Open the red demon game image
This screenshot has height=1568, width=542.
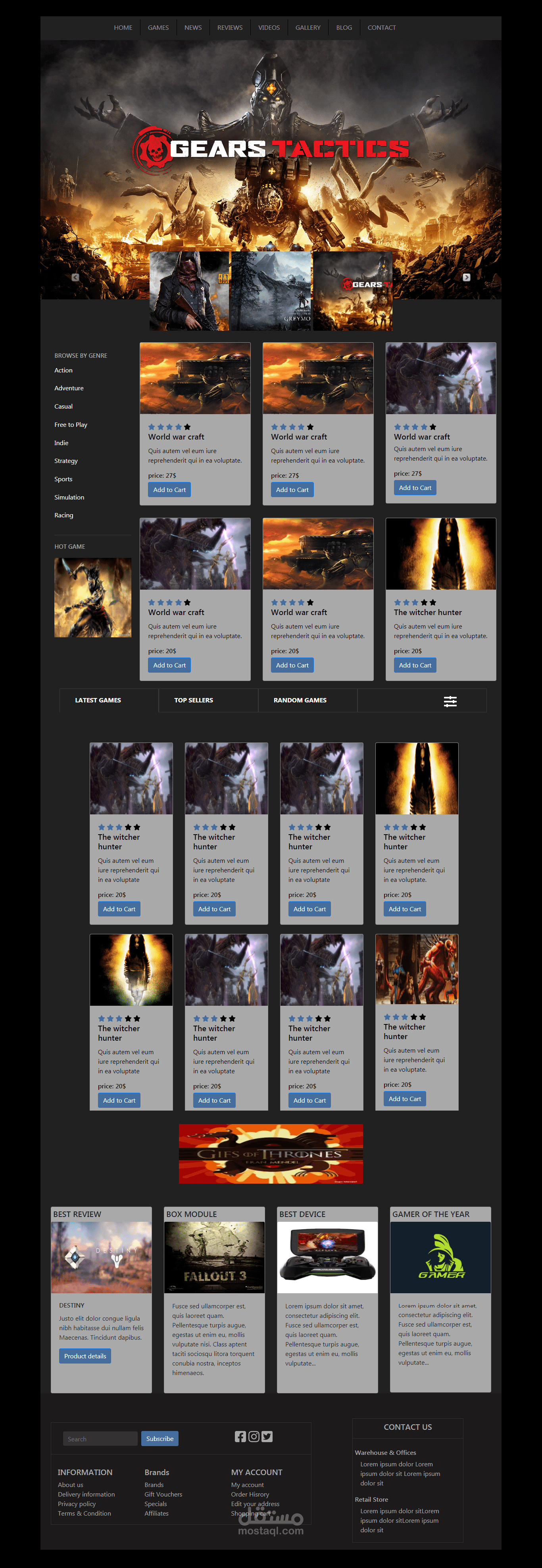click(417, 969)
